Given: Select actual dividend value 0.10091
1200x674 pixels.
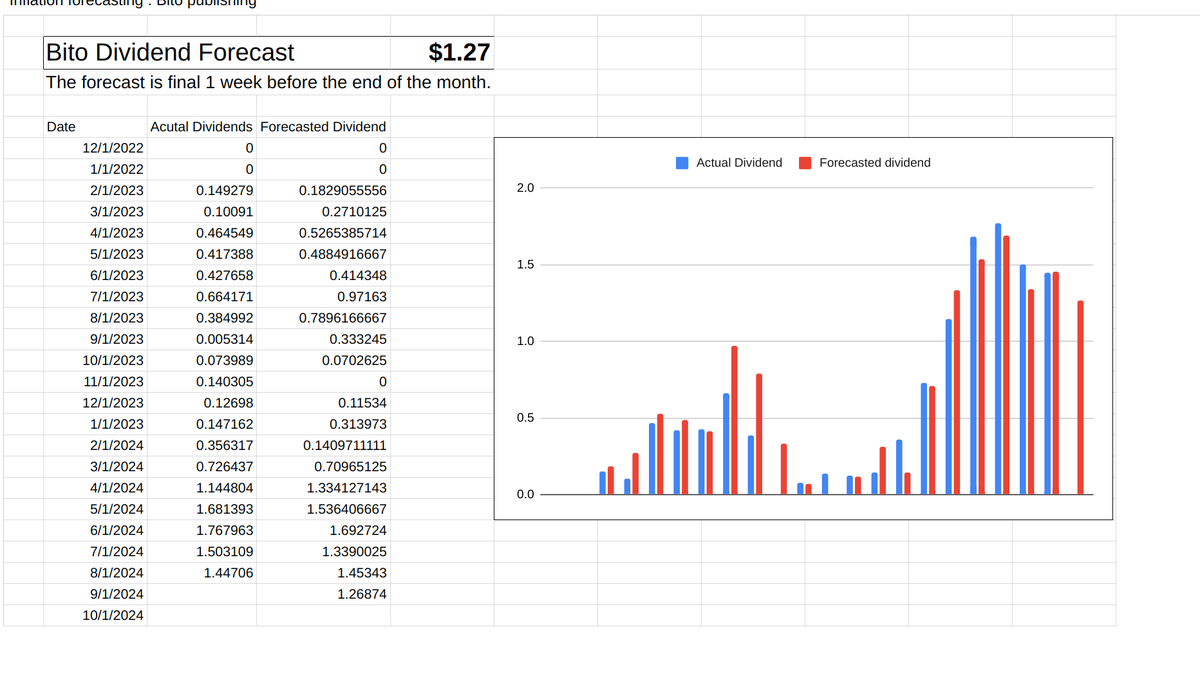Looking at the screenshot, I should pos(201,212).
